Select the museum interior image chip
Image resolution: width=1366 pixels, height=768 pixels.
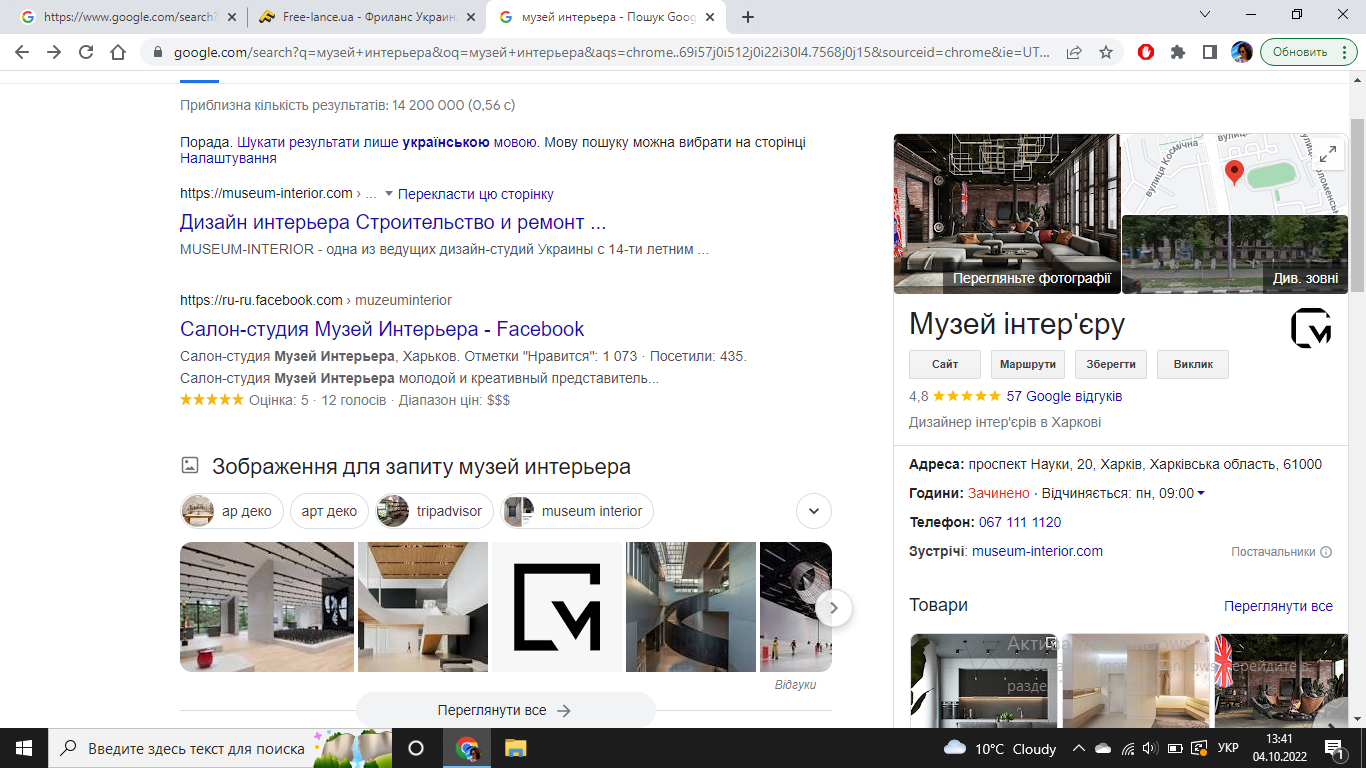click(577, 511)
